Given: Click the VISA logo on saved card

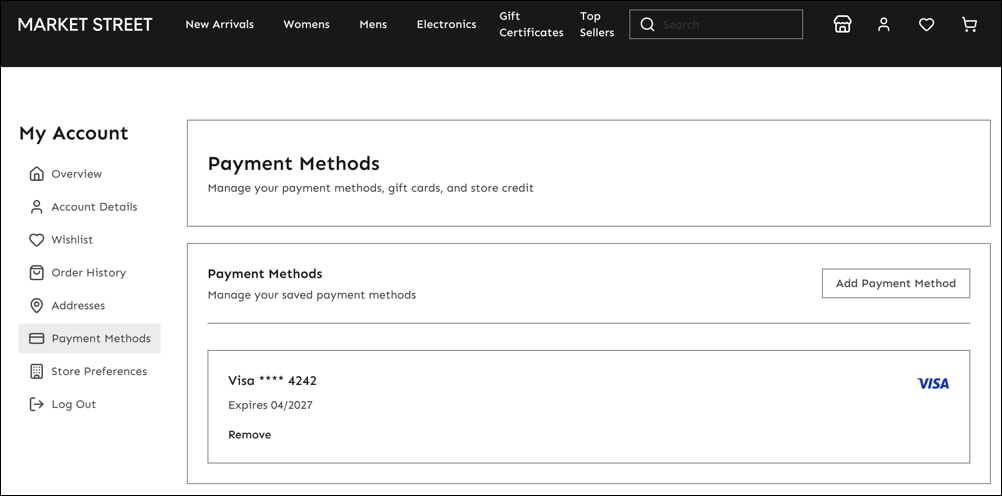Looking at the screenshot, I should 933,384.
